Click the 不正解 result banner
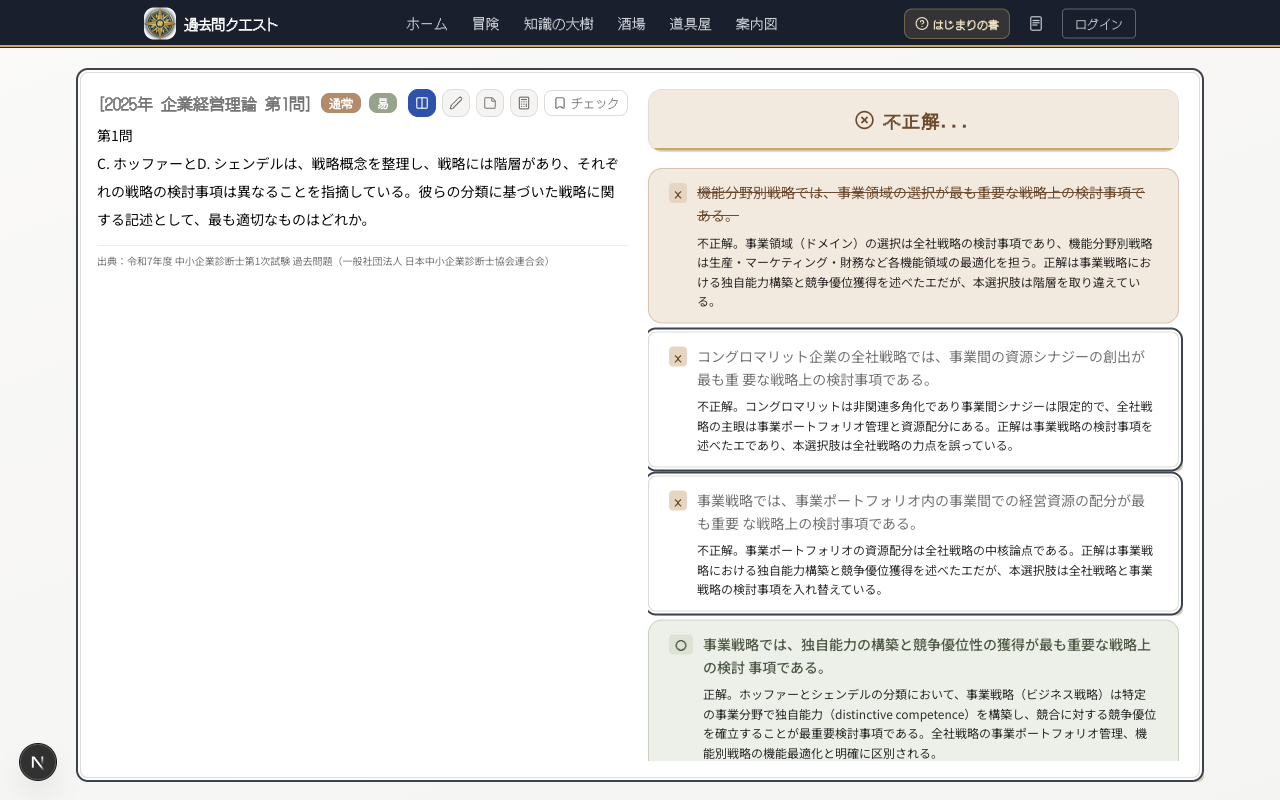 tap(913, 120)
